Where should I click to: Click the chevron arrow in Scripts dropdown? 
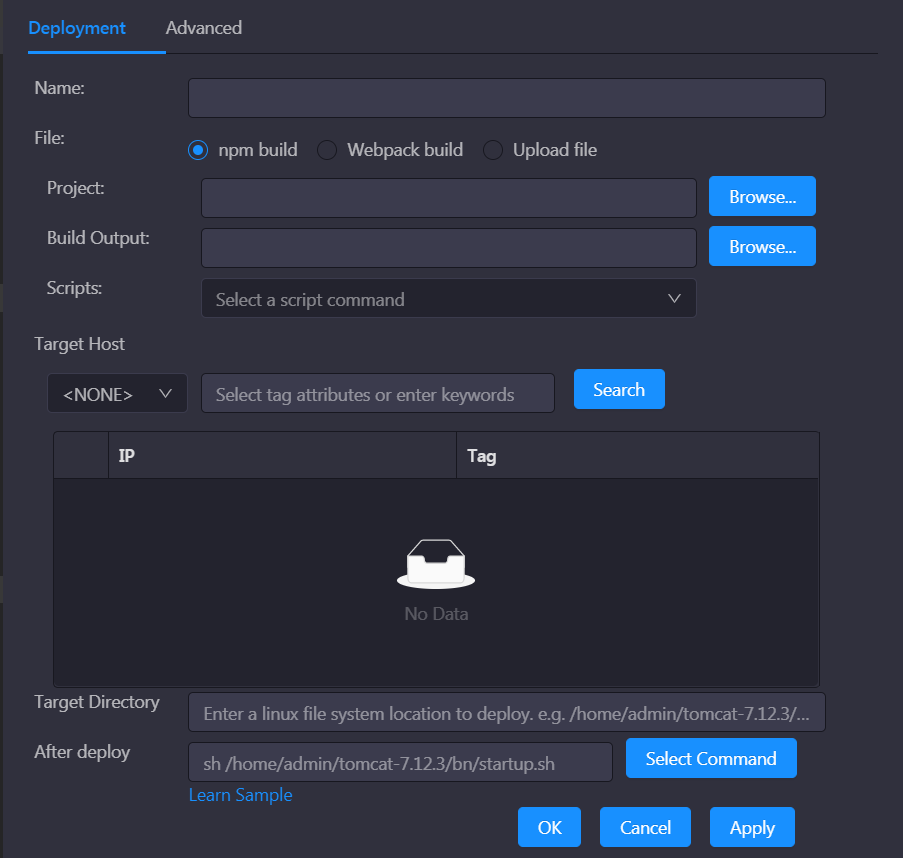(x=674, y=299)
